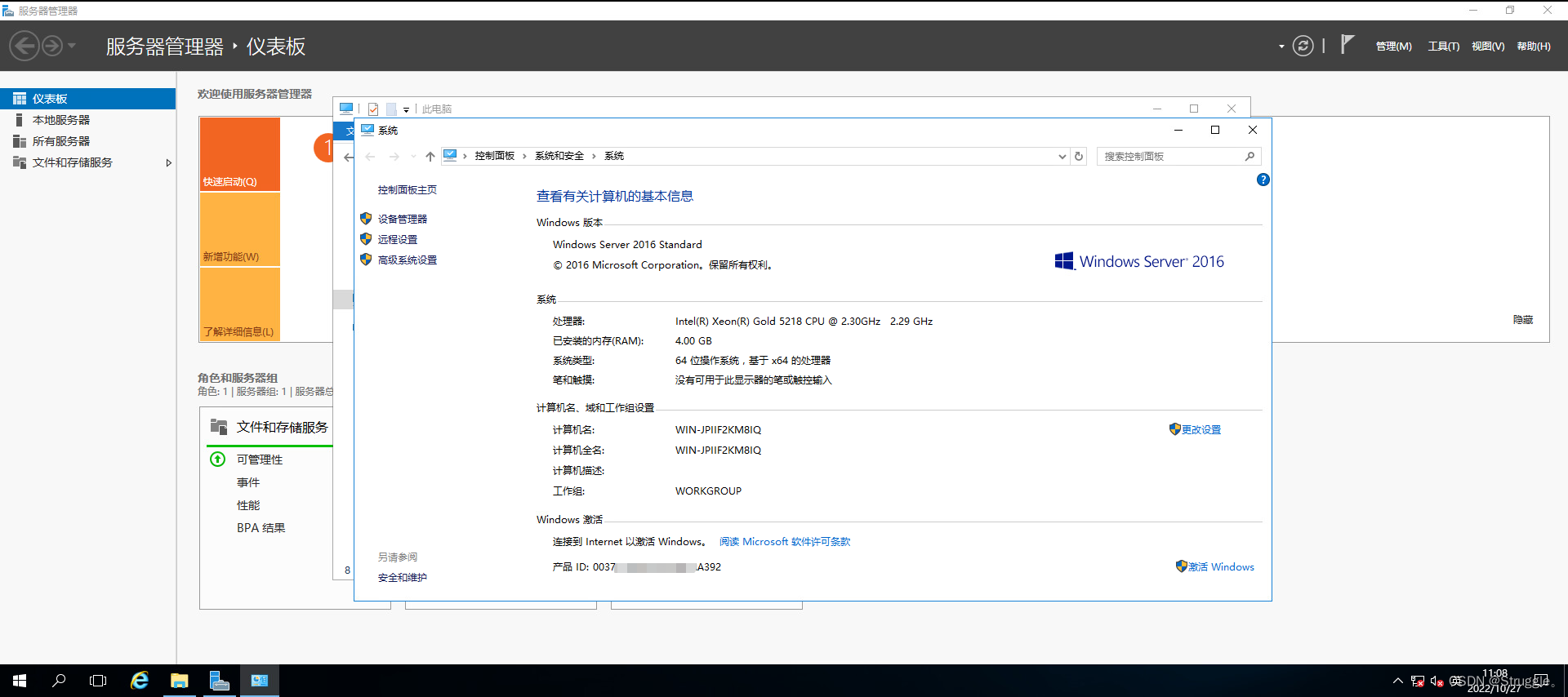The height and width of the screenshot is (697, 1568).
Task: Click the Server Manager forward navigation arrow
Action: tap(52, 46)
